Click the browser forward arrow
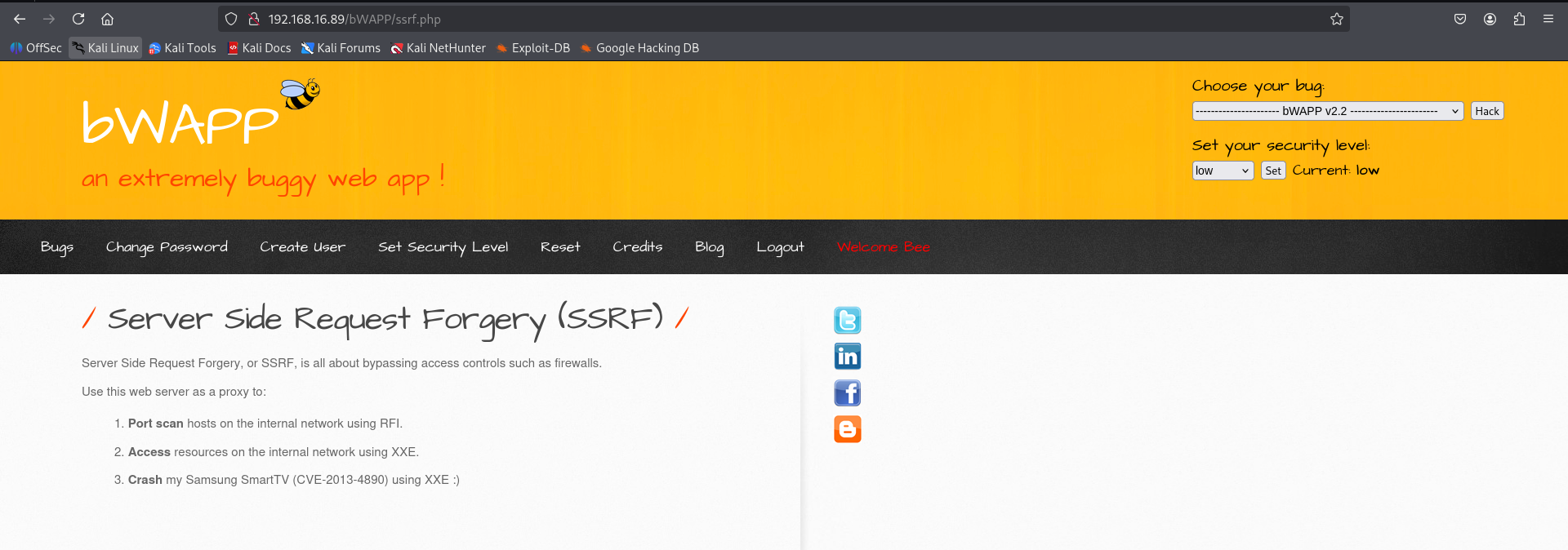Screen dimensions: 1568x550 [x=49, y=19]
